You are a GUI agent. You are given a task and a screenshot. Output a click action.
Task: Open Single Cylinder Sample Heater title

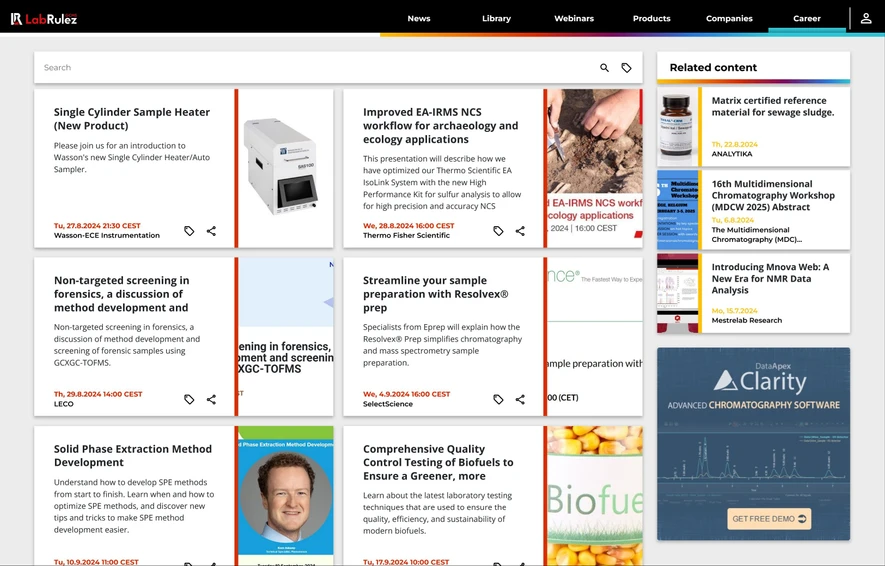click(132, 119)
